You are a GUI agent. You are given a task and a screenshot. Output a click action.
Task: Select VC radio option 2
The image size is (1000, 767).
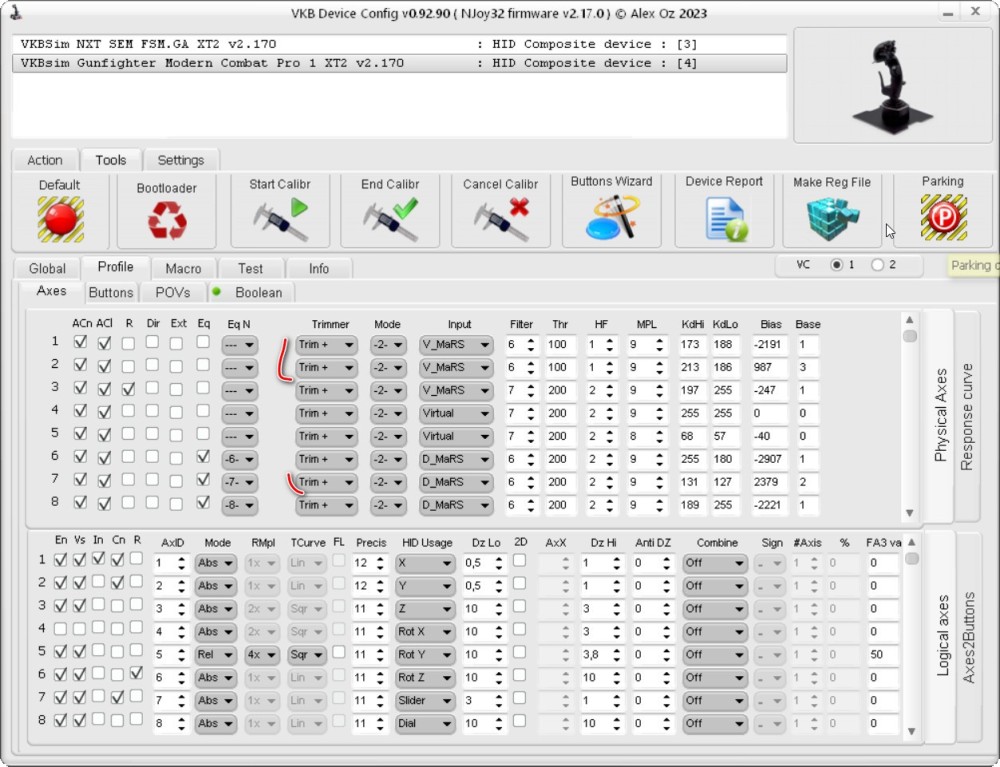(878, 265)
